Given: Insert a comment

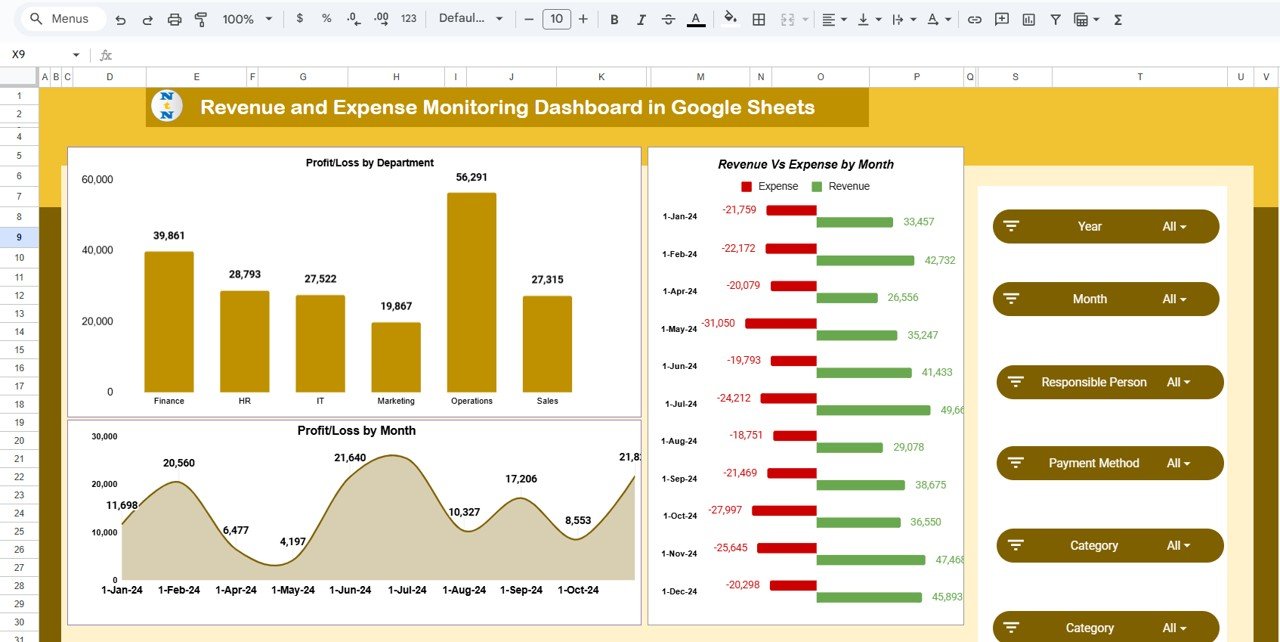Looking at the screenshot, I should (x=1001, y=19).
